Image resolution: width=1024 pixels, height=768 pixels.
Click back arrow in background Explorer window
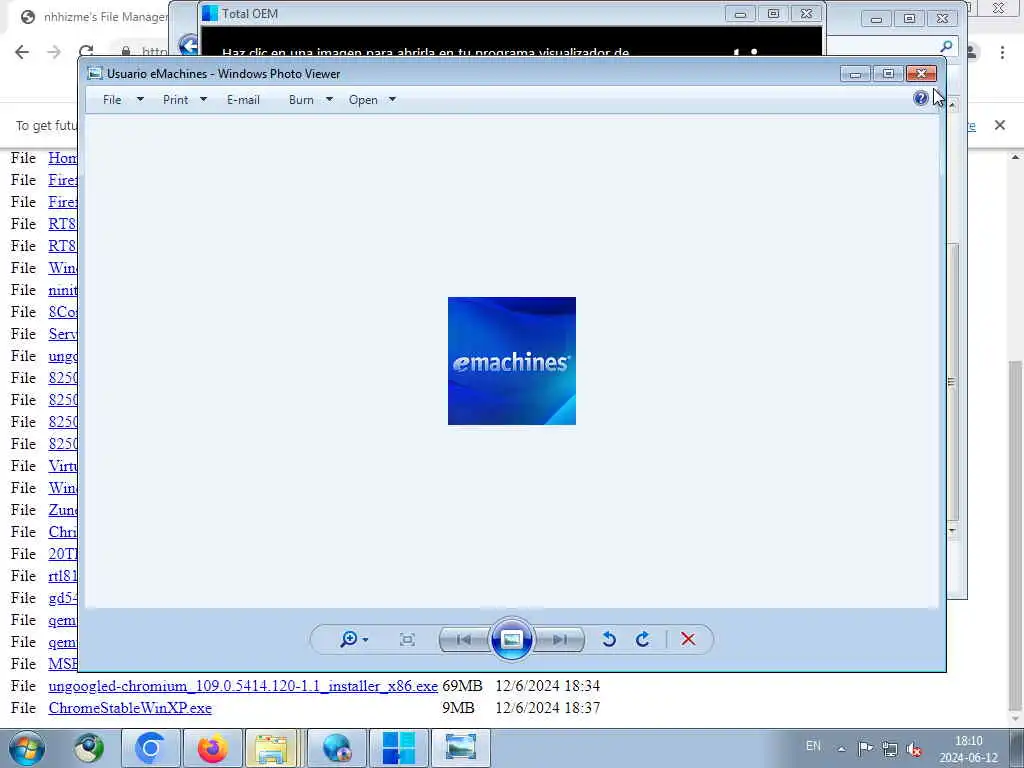[x=189, y=45]
